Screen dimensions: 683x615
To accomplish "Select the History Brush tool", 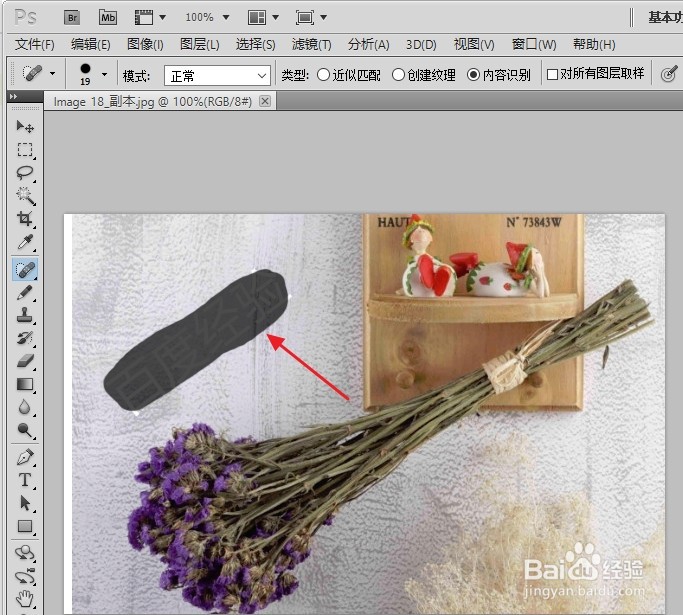I will (x=25, y=338).
